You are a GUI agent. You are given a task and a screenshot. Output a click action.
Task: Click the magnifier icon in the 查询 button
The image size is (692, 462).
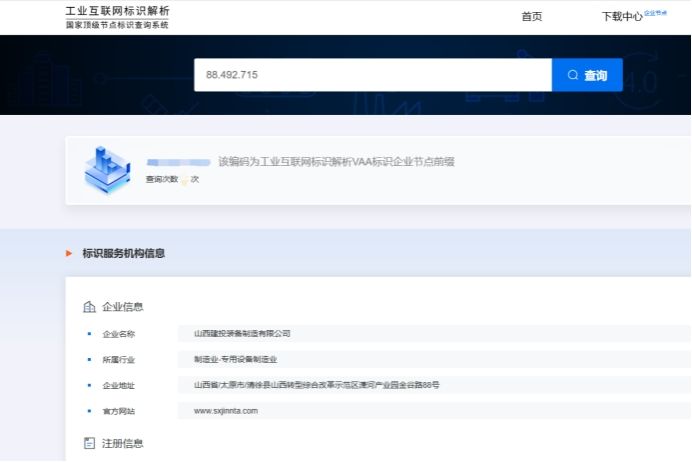coord(573,75)
